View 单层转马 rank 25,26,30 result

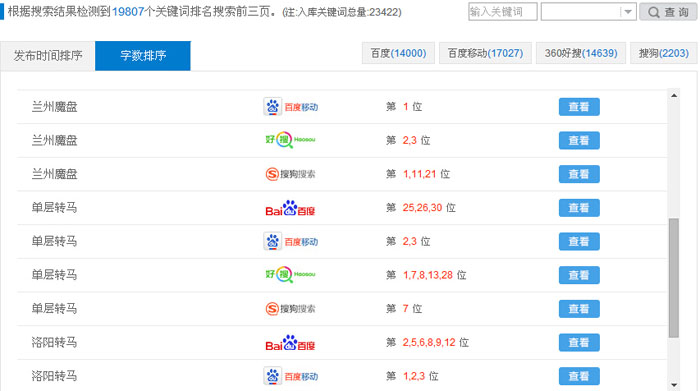[x=579, y=208]
